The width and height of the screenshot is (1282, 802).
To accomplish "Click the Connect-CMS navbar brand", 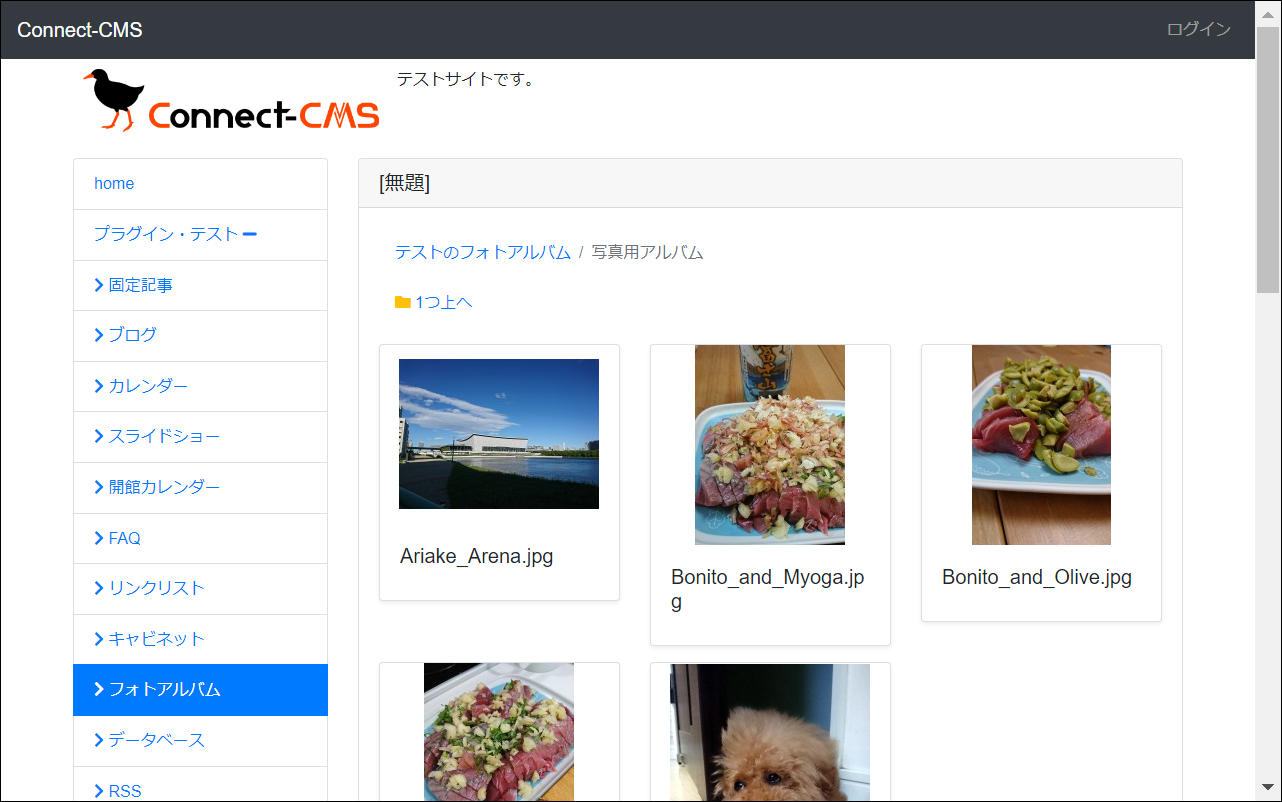I will click(80, 30).
